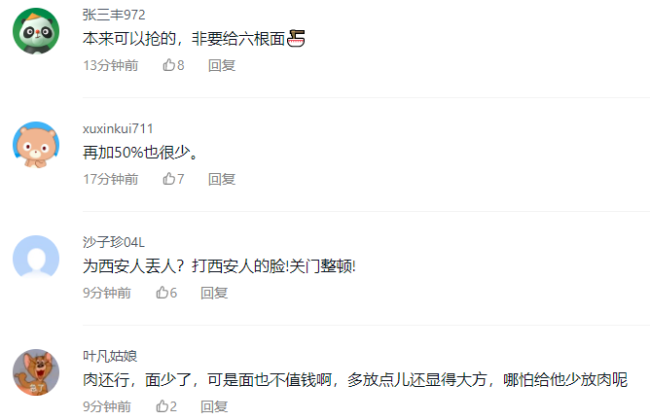
Task: Open username 沙子珍04L profile
Action: pos(114,242)
